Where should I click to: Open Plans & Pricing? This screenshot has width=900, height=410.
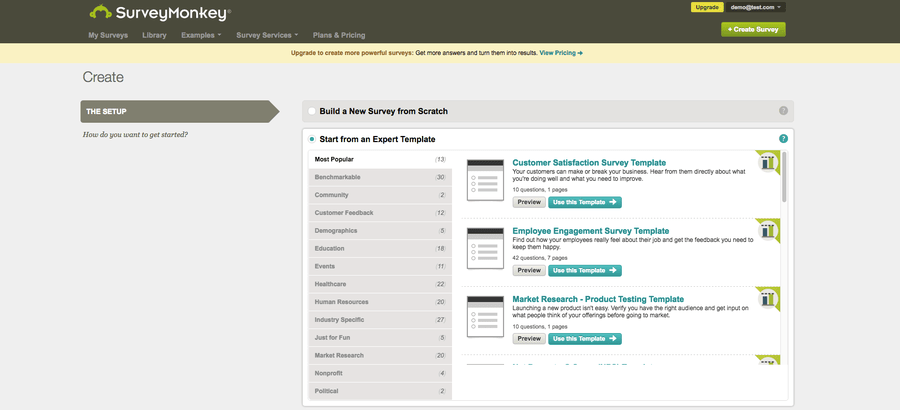click(x=339, y=35)
